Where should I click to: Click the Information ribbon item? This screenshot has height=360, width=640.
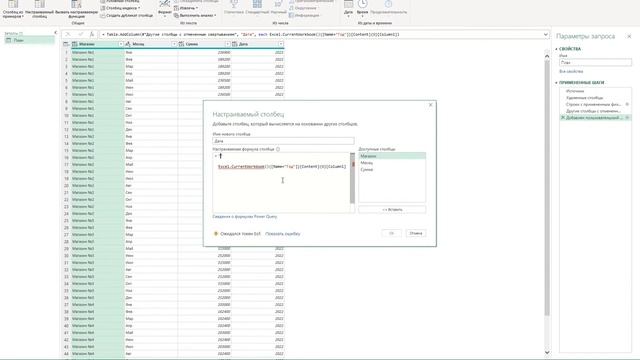pyautogui.click(x=304, y=15)
